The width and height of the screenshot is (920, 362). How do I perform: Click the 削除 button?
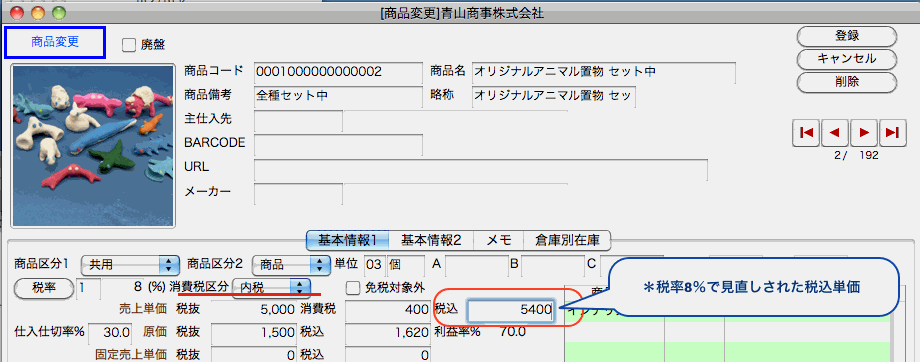click(x=847, y=82)
